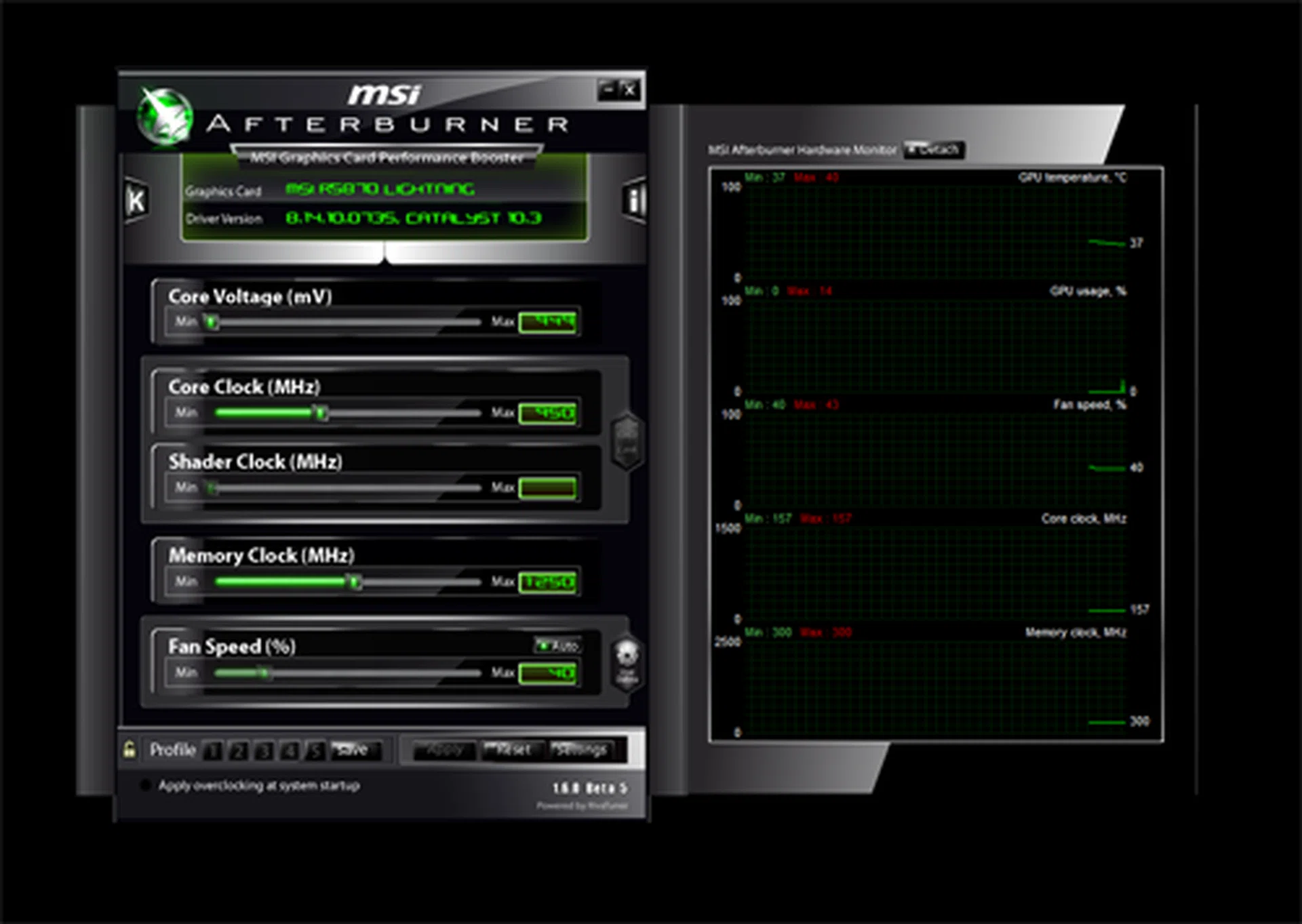Select profile slot 3
The width and height of the screenshot is (1302, 924).
[x=264, y=750]
